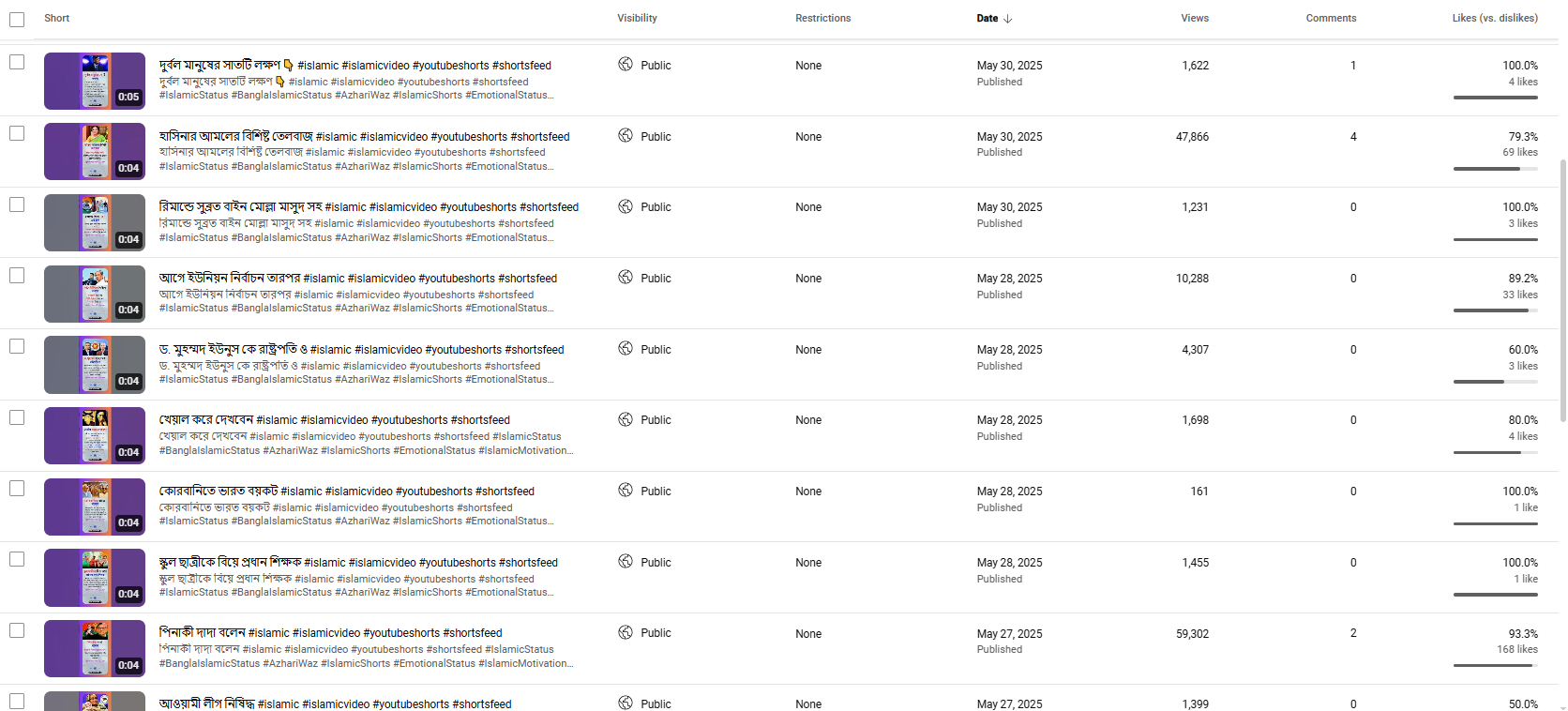Open the short titled with 1,622 views
Screen dimensions: 1568x711
[x=355, y=65]
